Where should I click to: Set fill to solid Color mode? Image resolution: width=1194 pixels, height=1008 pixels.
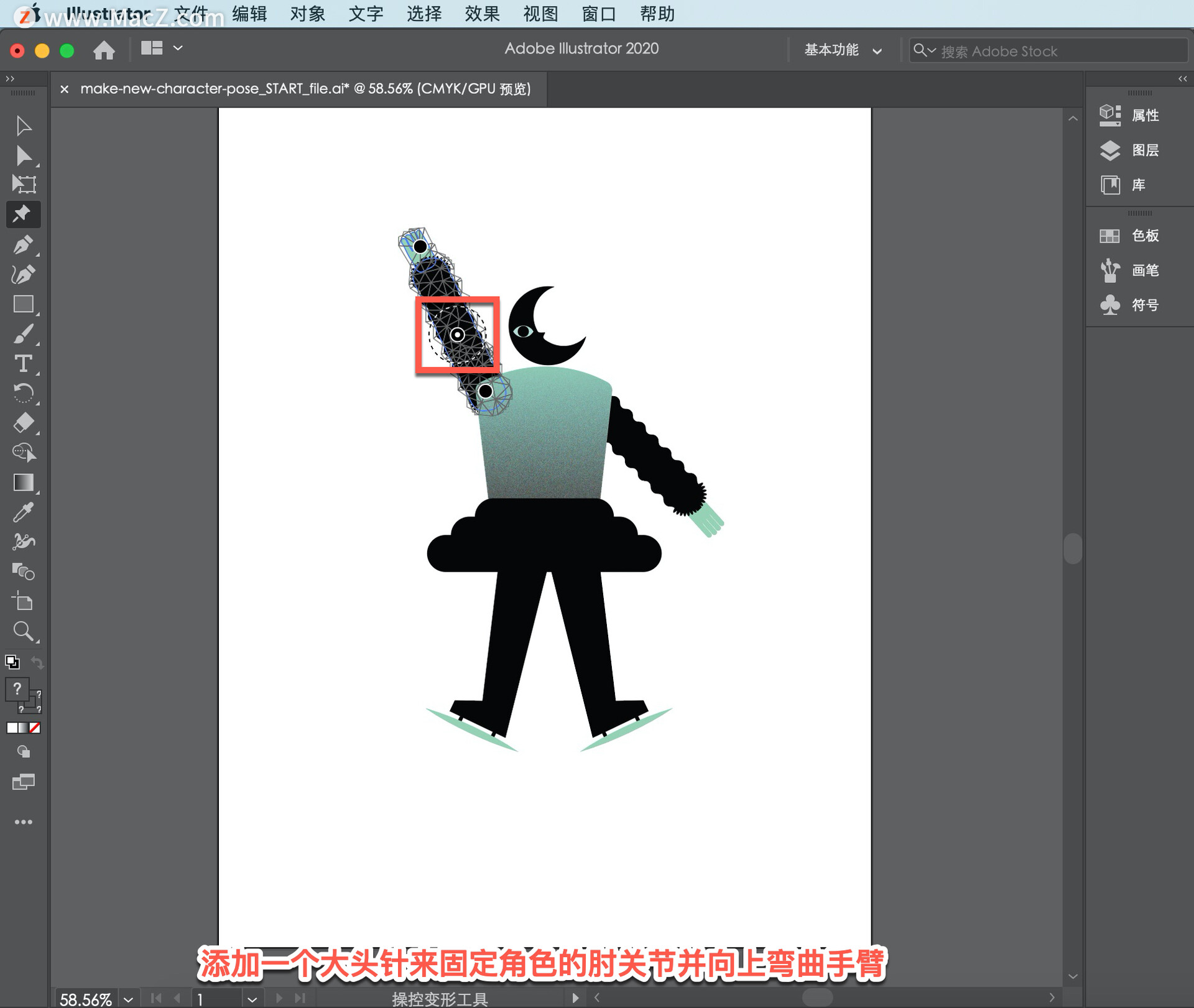click(12, 728)
